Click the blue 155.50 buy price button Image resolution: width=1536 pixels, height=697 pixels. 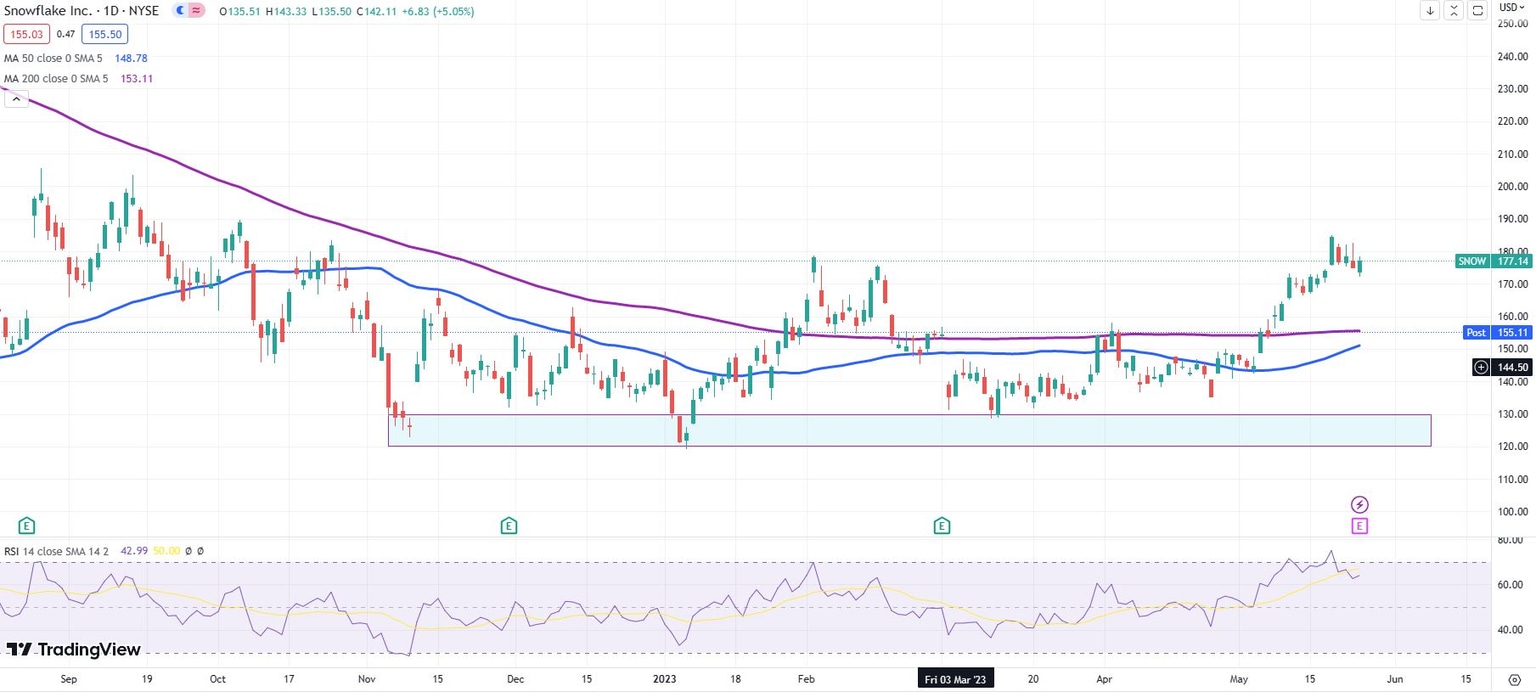[104, 34]
